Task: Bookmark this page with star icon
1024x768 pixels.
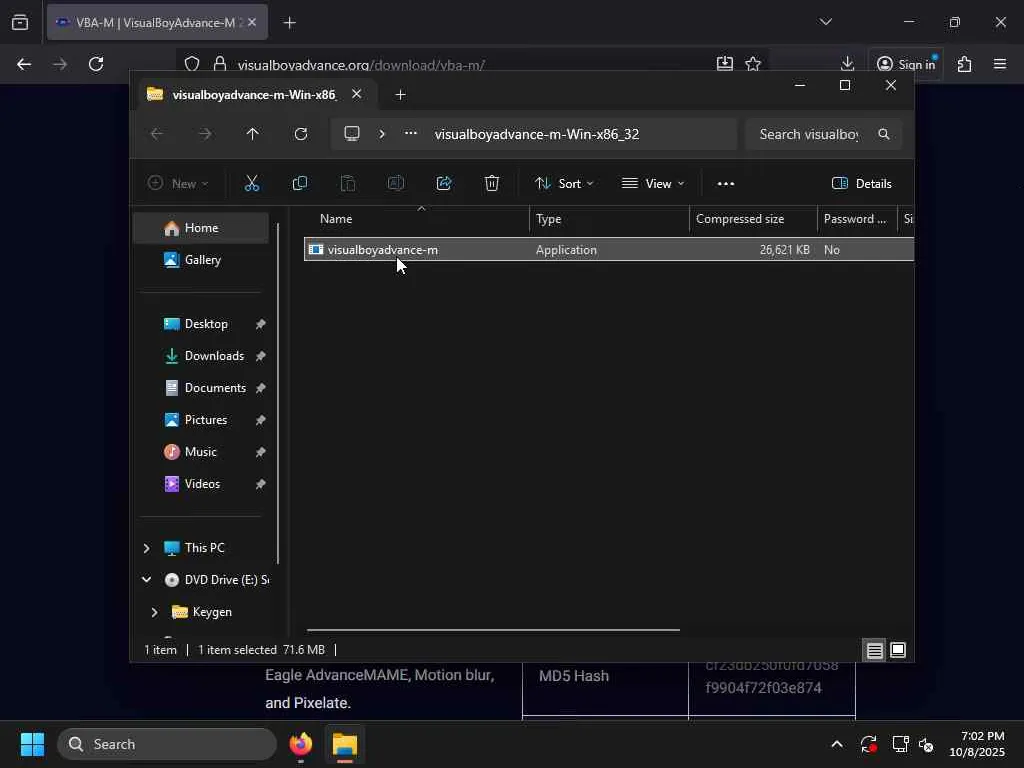Action: 753,64
